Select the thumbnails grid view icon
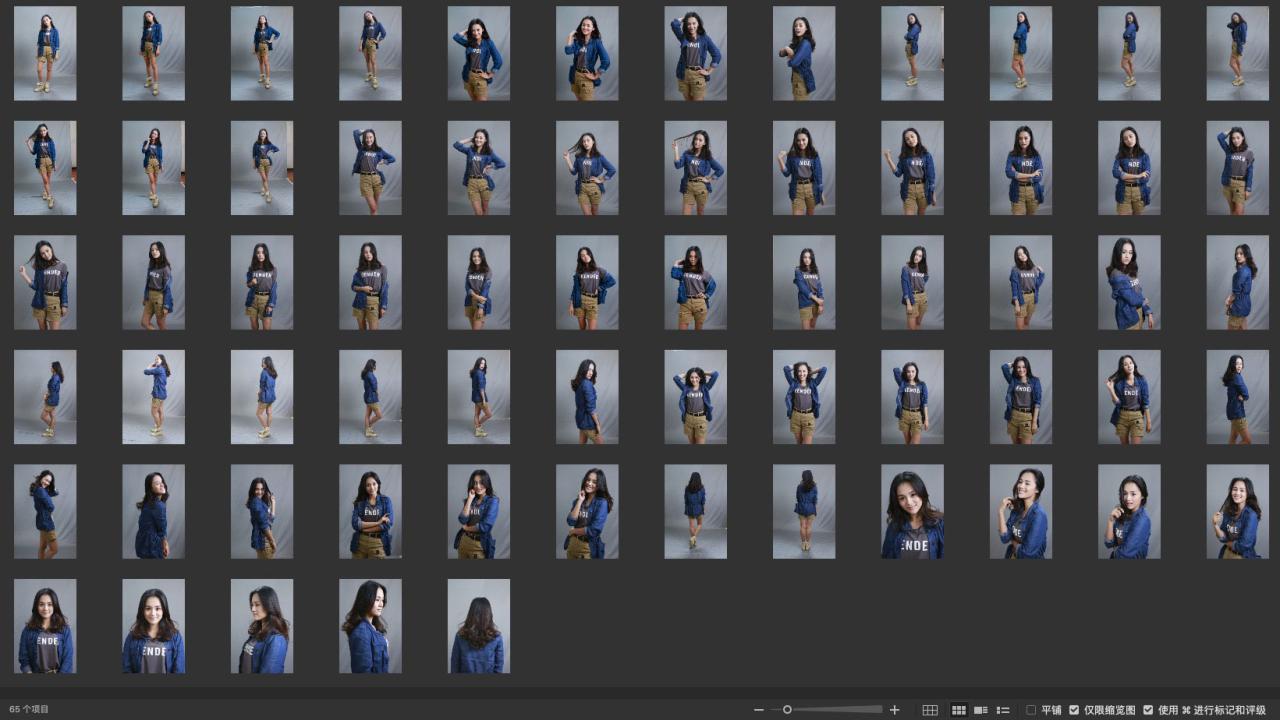1280x720 pixels. tap(958, 710)
